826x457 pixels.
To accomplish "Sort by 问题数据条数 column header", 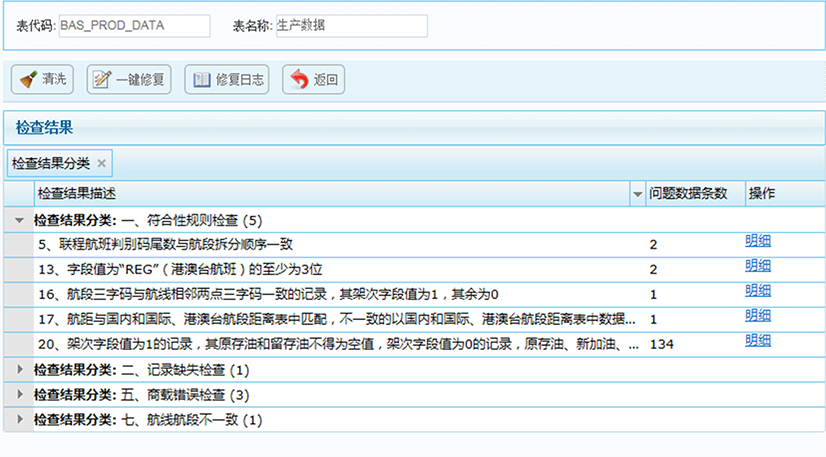I will [695, 194].
